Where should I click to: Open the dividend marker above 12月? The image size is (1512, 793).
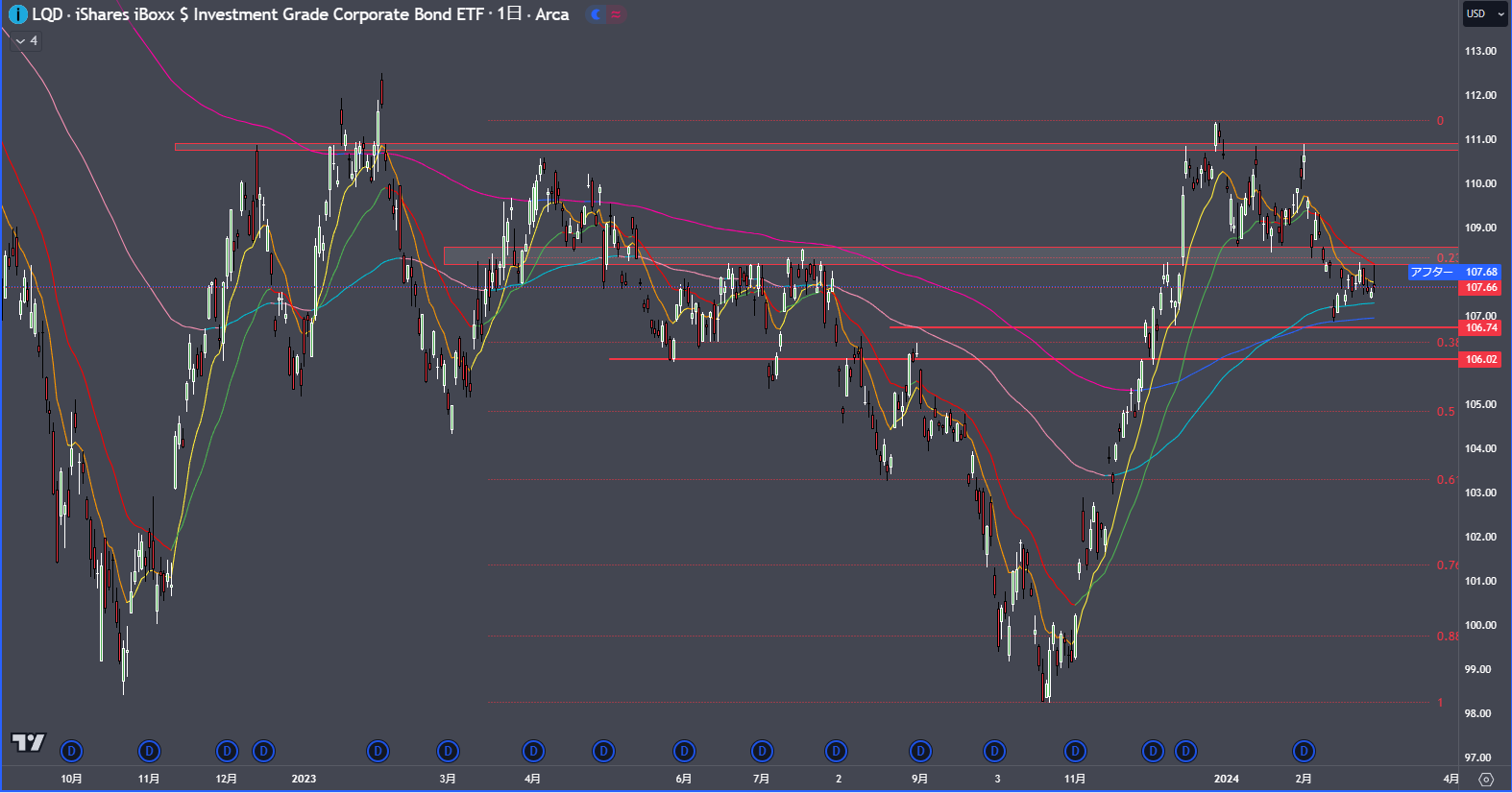coord(227,751)
